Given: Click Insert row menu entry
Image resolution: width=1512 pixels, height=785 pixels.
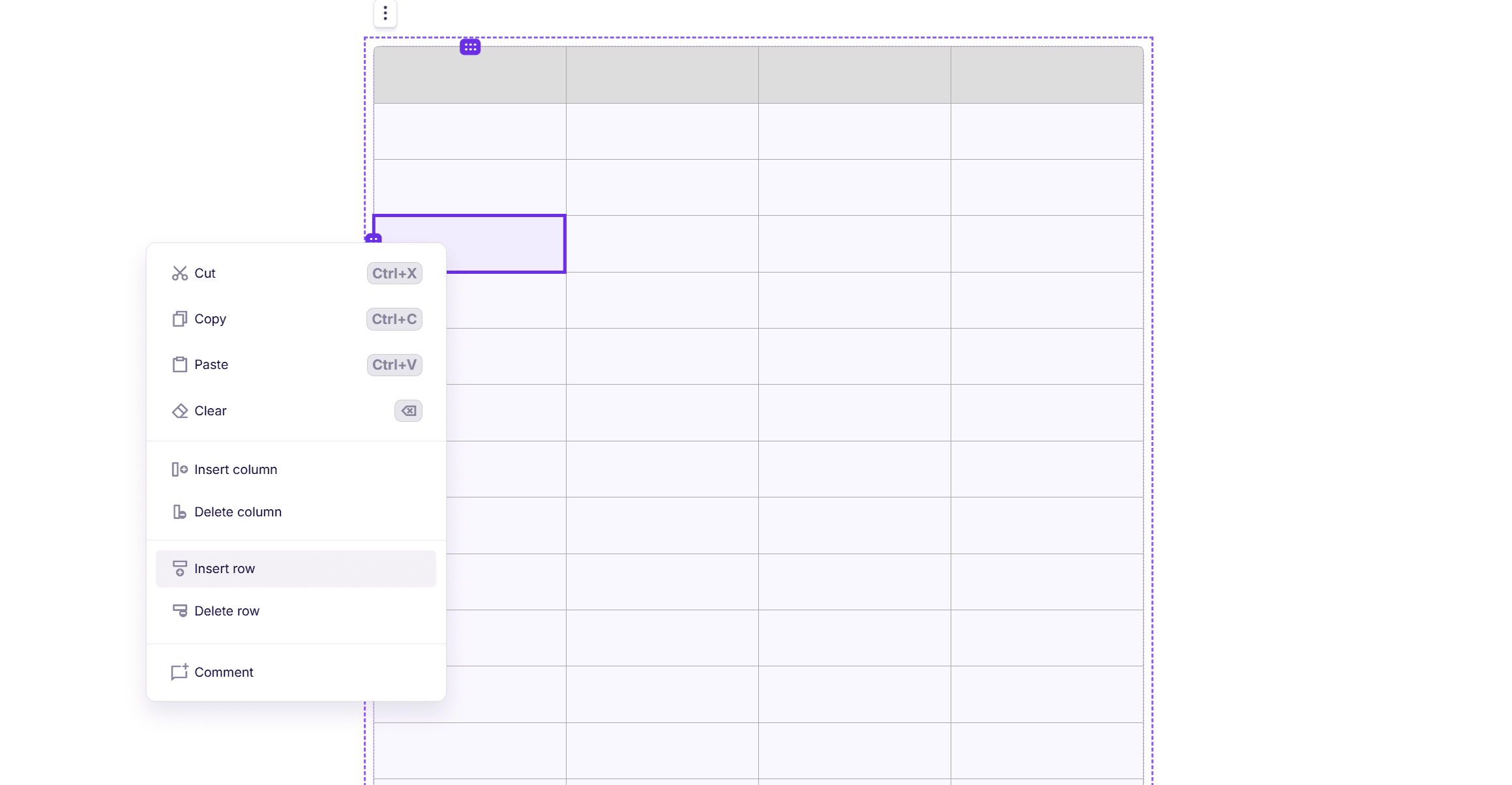Looking at the screenshot, I should click(x=295, y=569).
